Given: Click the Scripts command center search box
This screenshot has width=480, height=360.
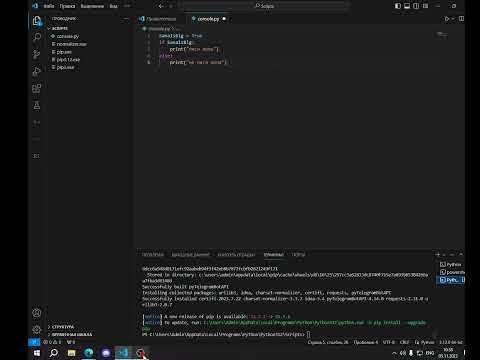Looking at the screenshot, I should pyautogui.click(x=263, y=6).
